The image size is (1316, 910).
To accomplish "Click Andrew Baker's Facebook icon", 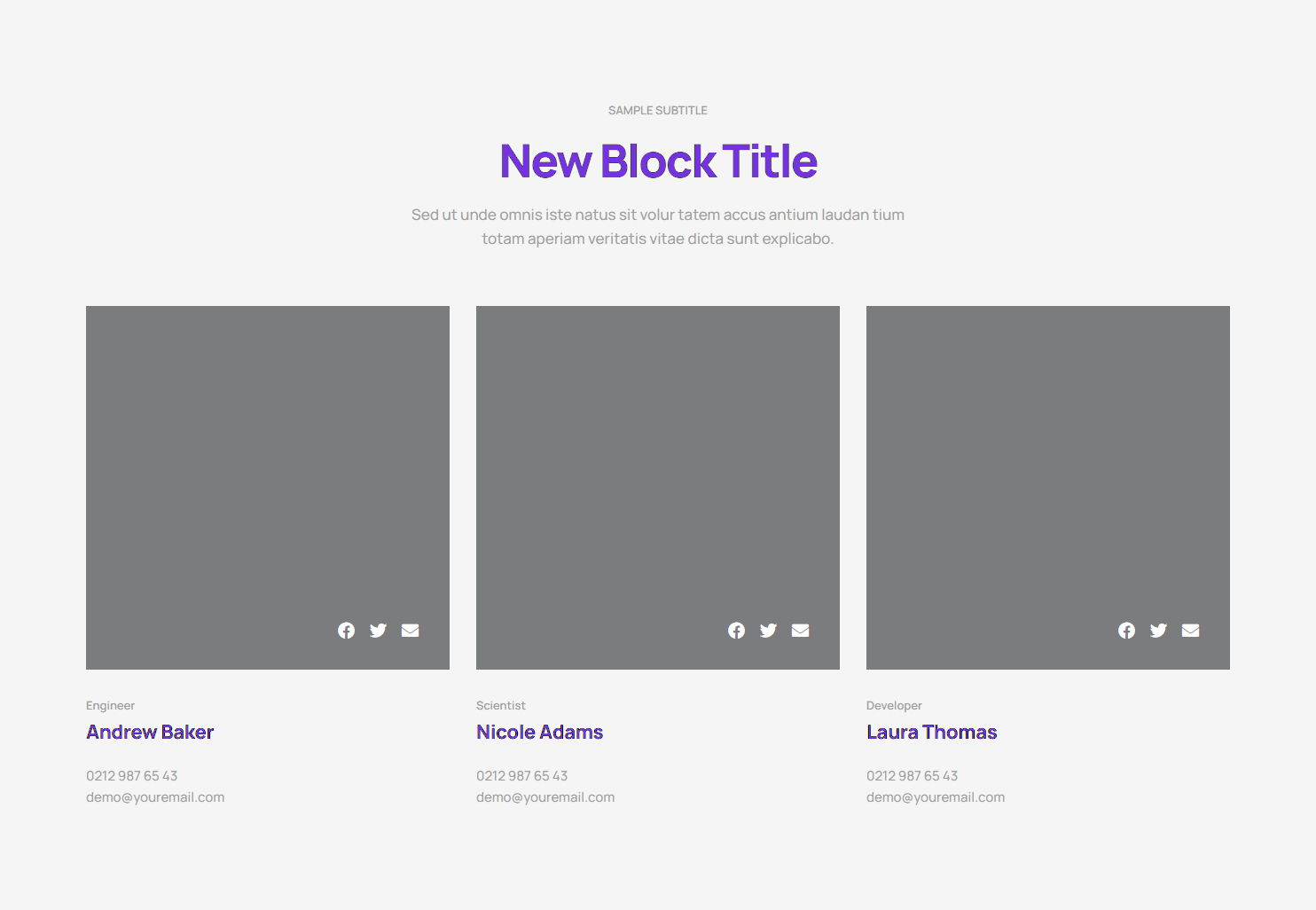I will click(346, 631).
